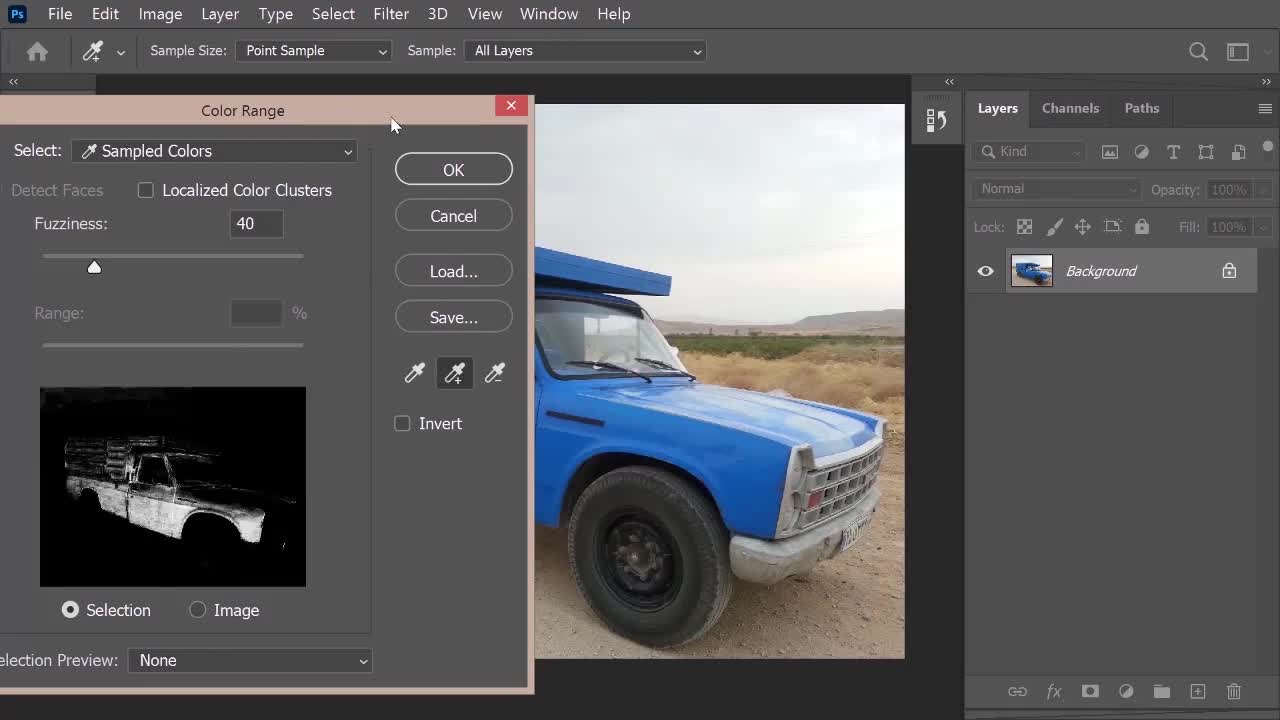Open the Select Sampled Colors dropdown
Viewport: 1280px width, 720px height.
(216, 151)
